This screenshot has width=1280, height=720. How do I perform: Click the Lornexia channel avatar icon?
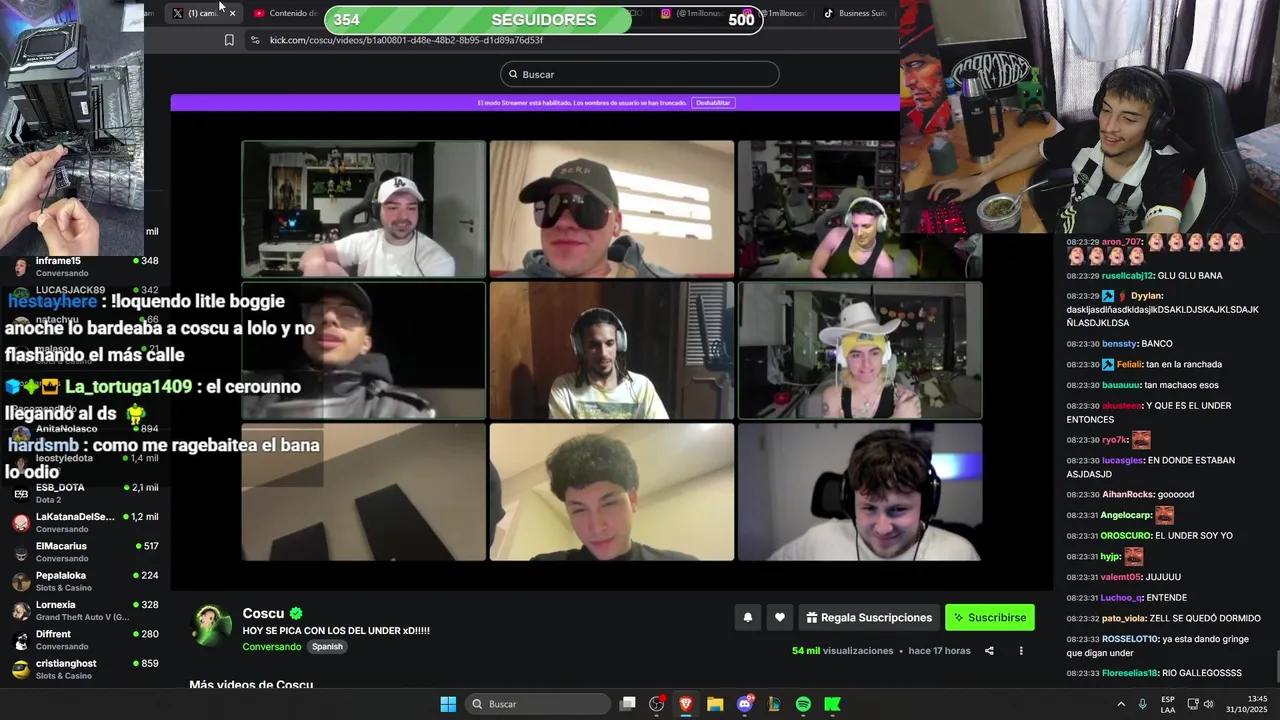(x=21, y=610)
